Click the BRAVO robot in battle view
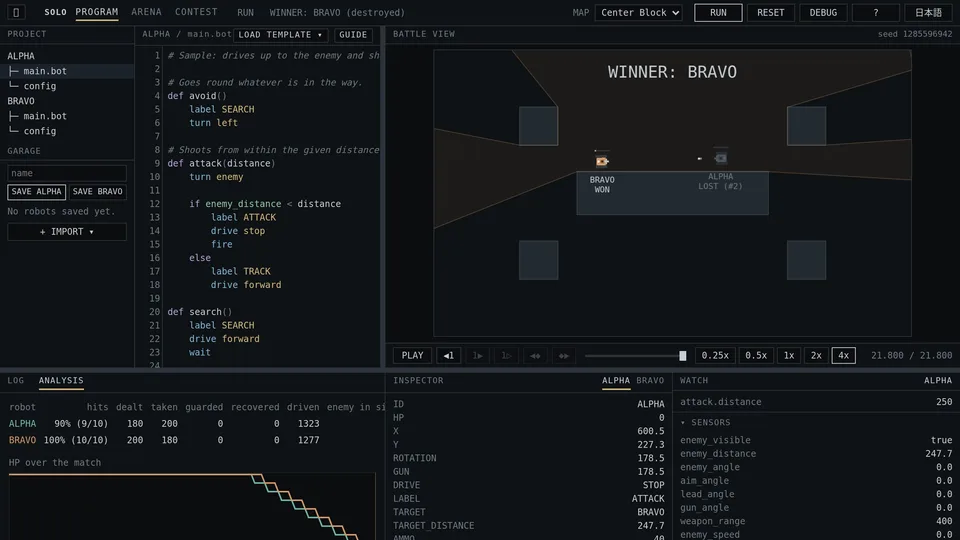Screen dimensions: 960x540 coord(602,161)
